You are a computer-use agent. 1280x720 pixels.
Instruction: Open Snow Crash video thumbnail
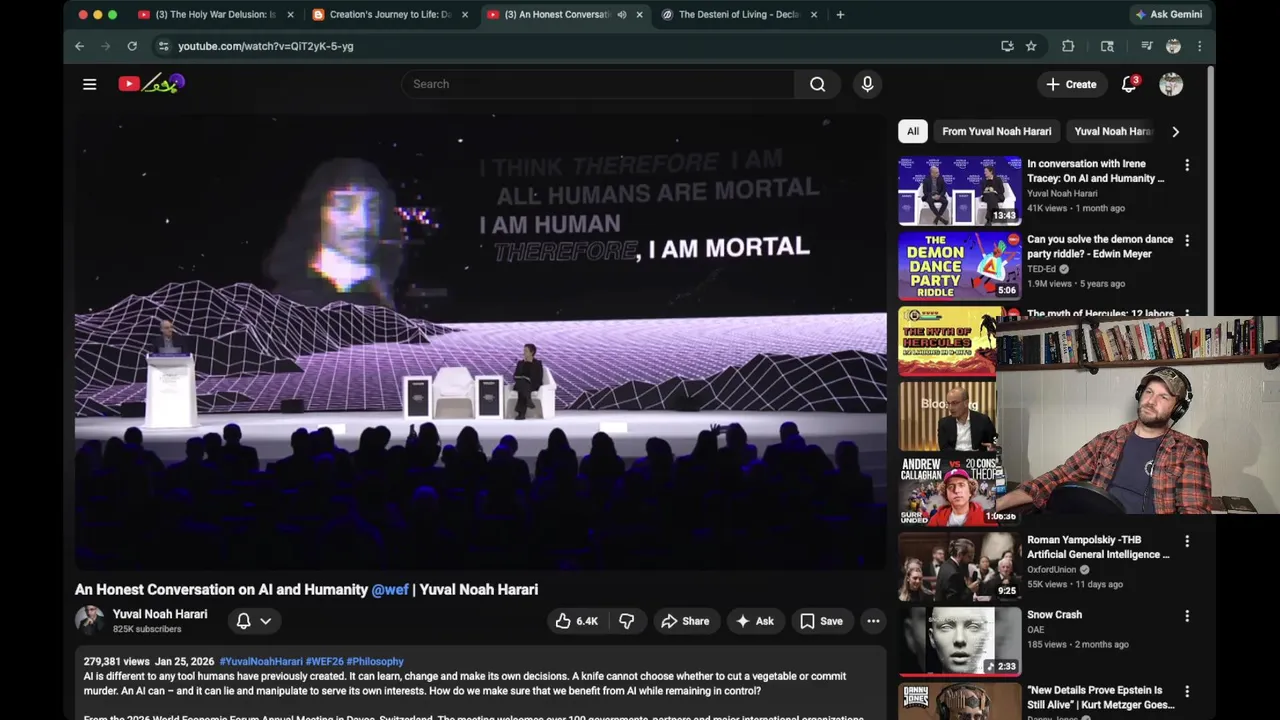pos(960,642)
